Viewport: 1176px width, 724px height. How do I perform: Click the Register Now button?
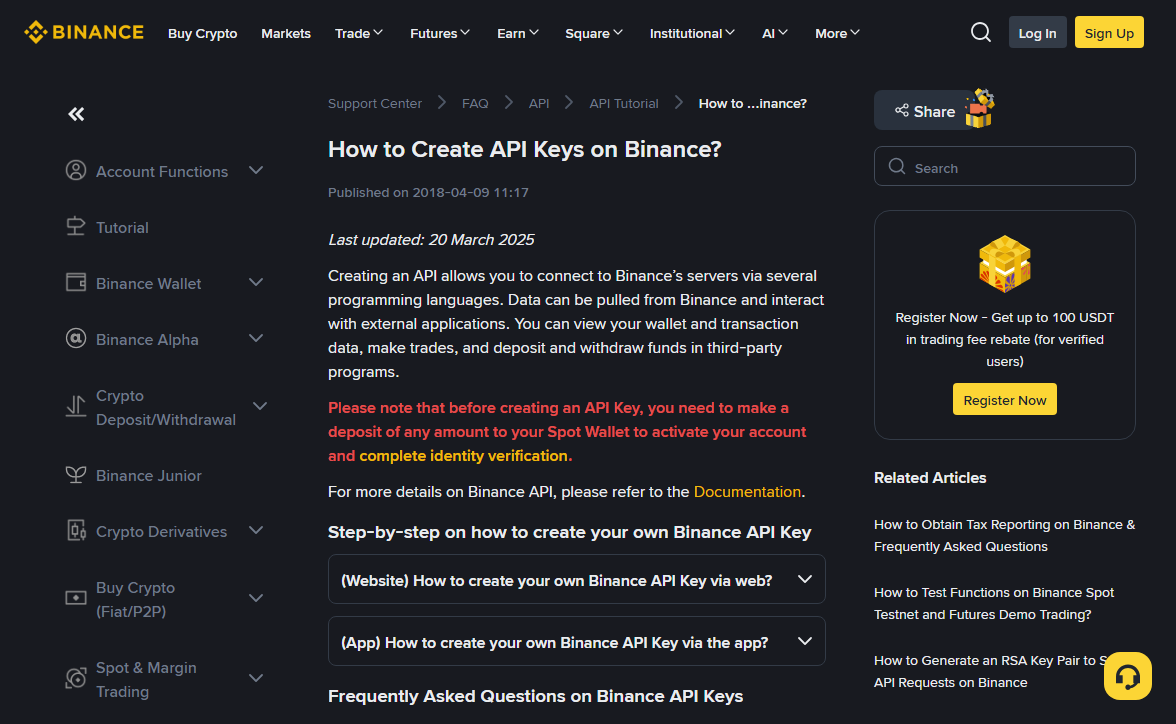pyautogui.click(x=1004, y=400)
